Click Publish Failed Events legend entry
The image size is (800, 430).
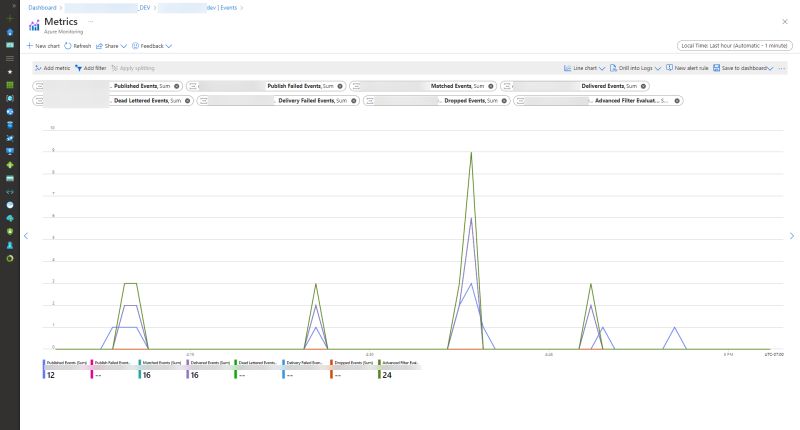[x=113, y=369]
